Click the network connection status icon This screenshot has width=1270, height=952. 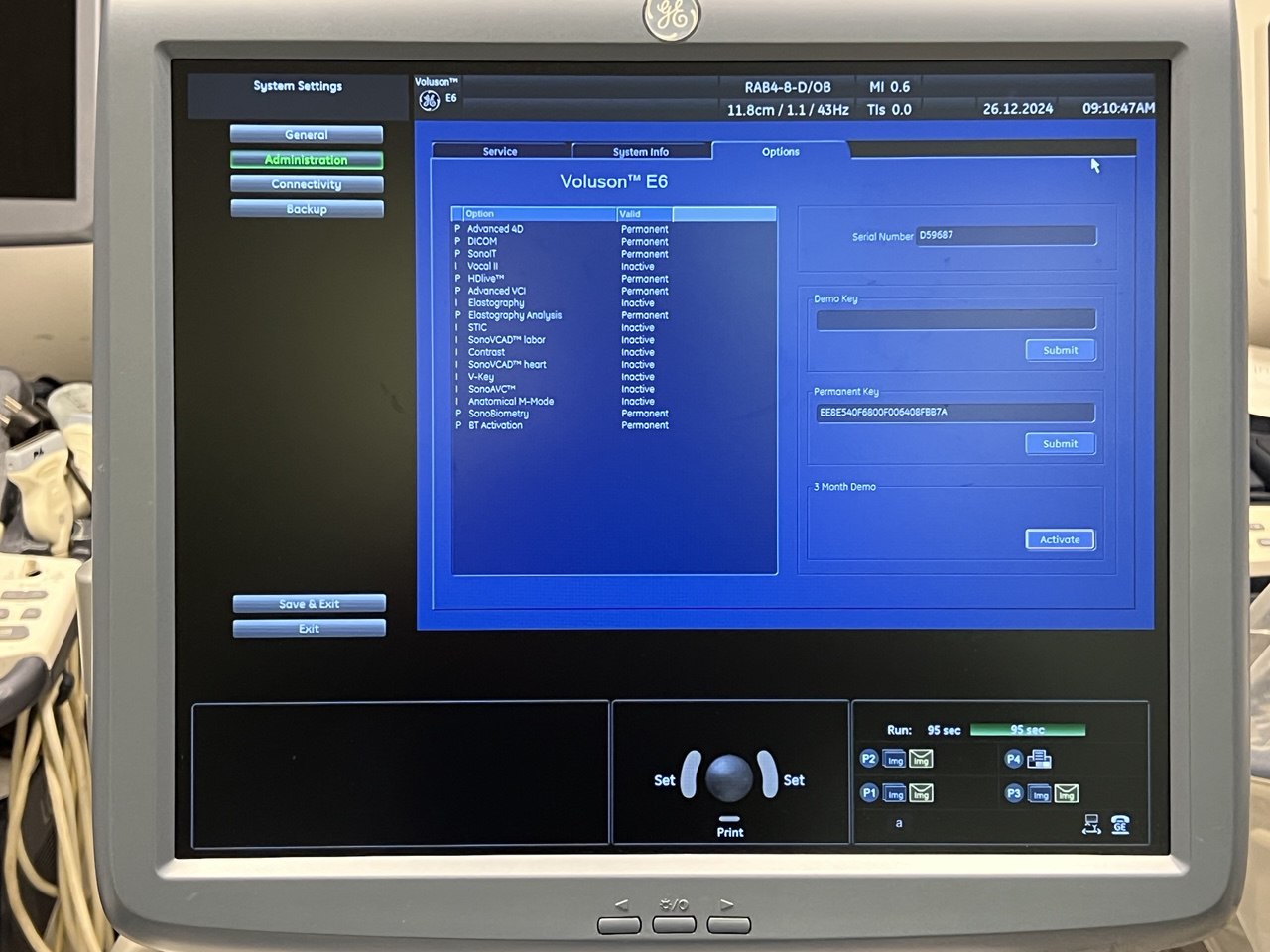click(x=1091, y=824)
